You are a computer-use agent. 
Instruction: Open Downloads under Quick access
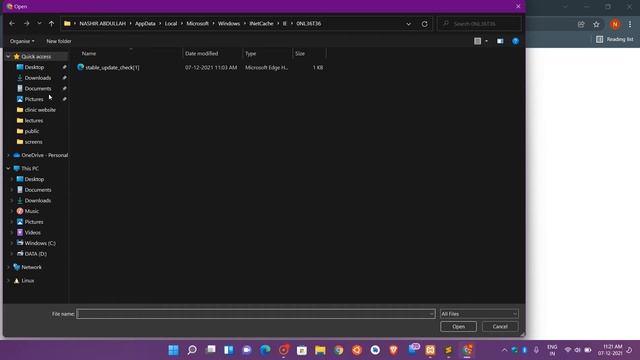pos(38,78)
